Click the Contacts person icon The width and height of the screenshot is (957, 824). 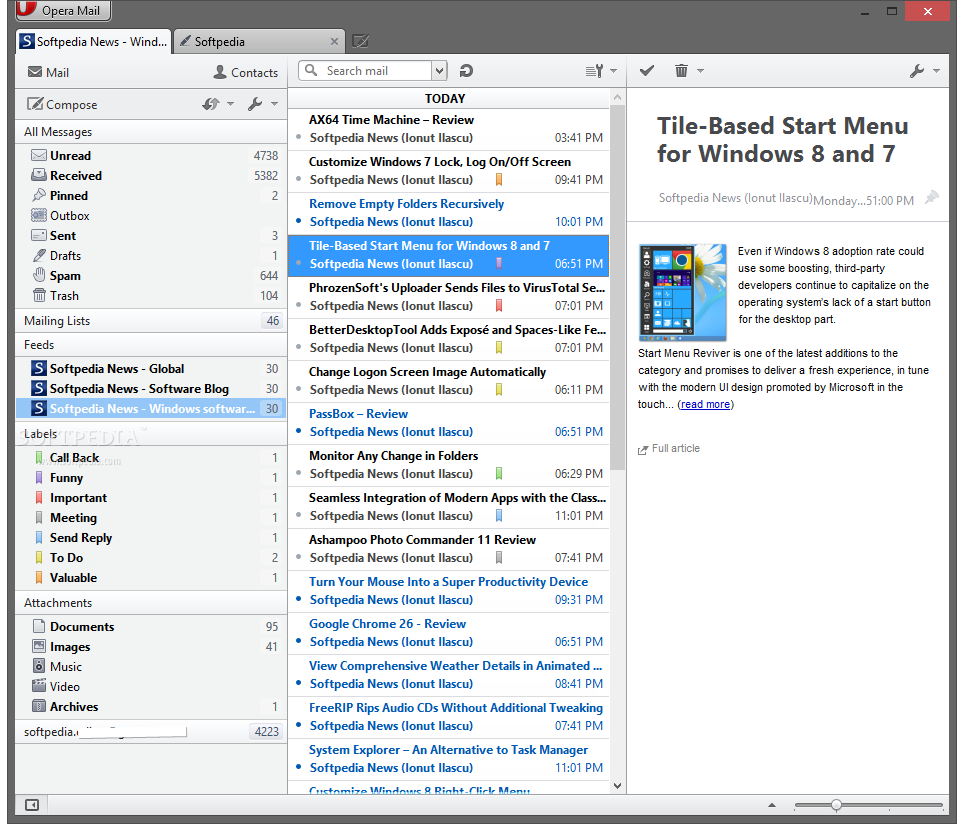[220, 72]
